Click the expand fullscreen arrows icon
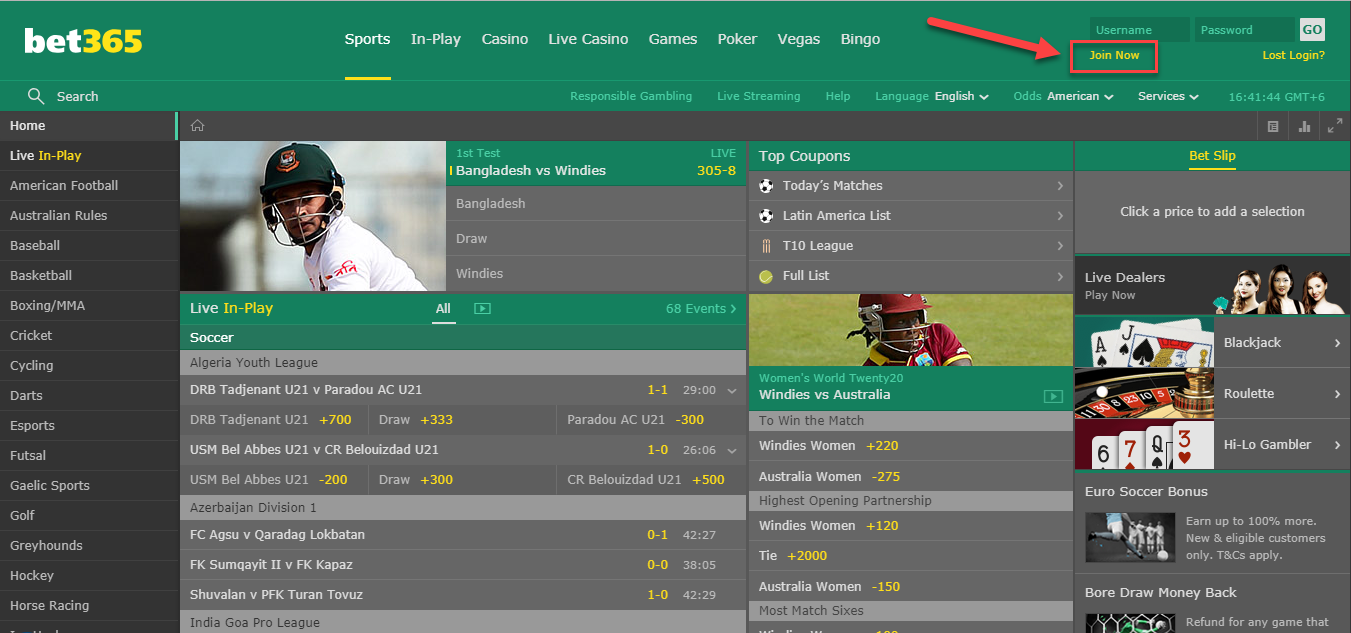The height and width of the screenshot is (633, 1351). click(1335, 126)
